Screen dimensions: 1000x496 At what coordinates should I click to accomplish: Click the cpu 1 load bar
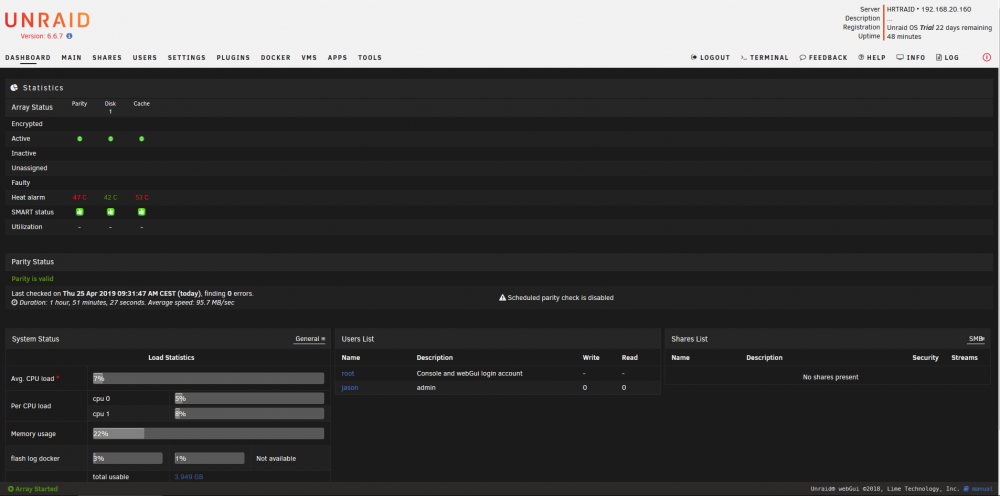click(x=249, y=413)
